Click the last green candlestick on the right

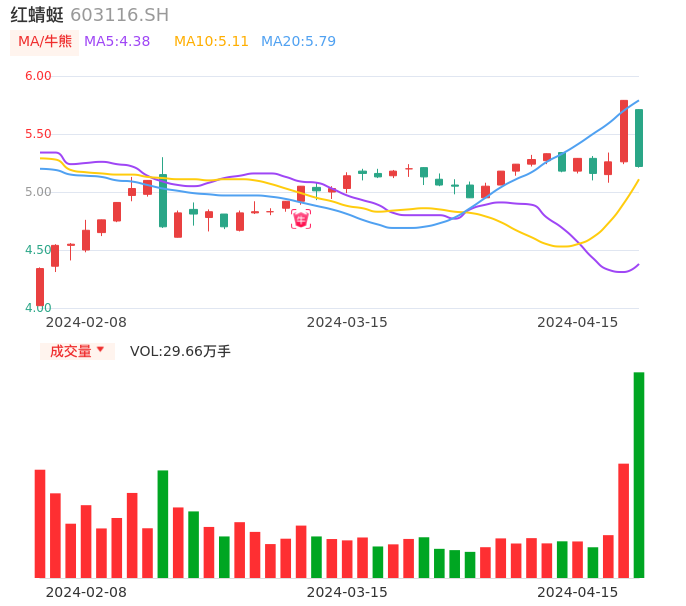pos(639,138)
